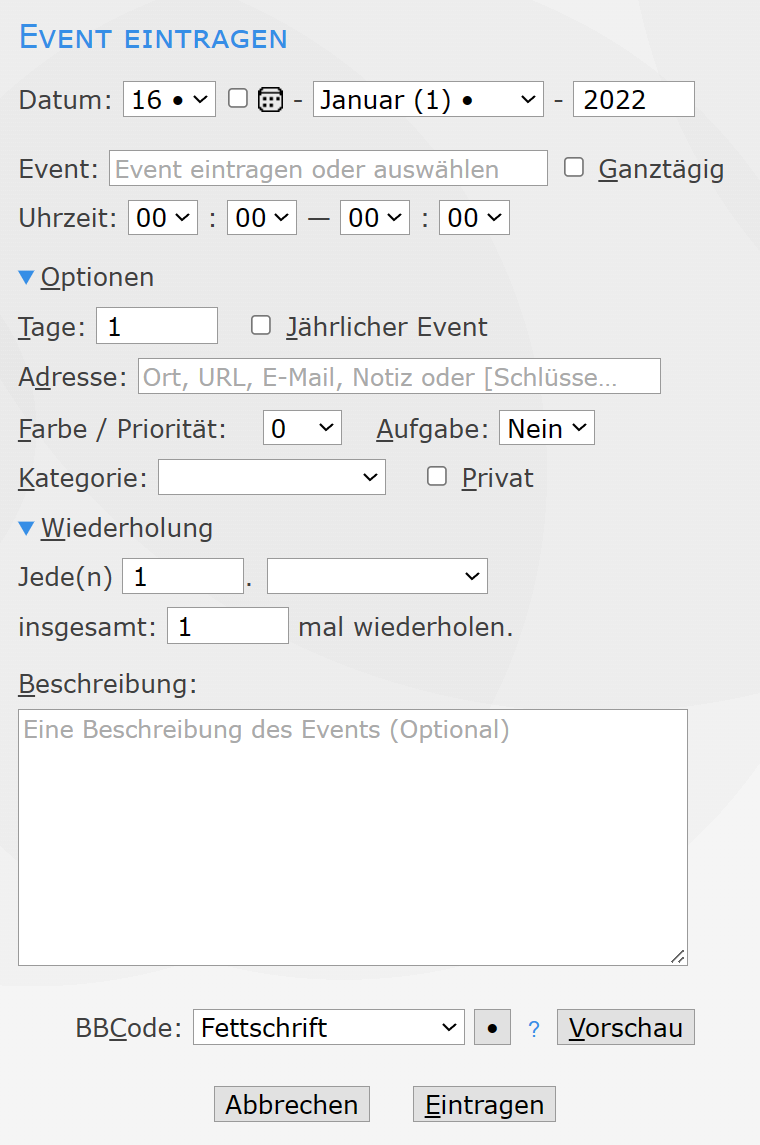
Task: Open the month dropdown showing Januar
Action: (428, 100)
